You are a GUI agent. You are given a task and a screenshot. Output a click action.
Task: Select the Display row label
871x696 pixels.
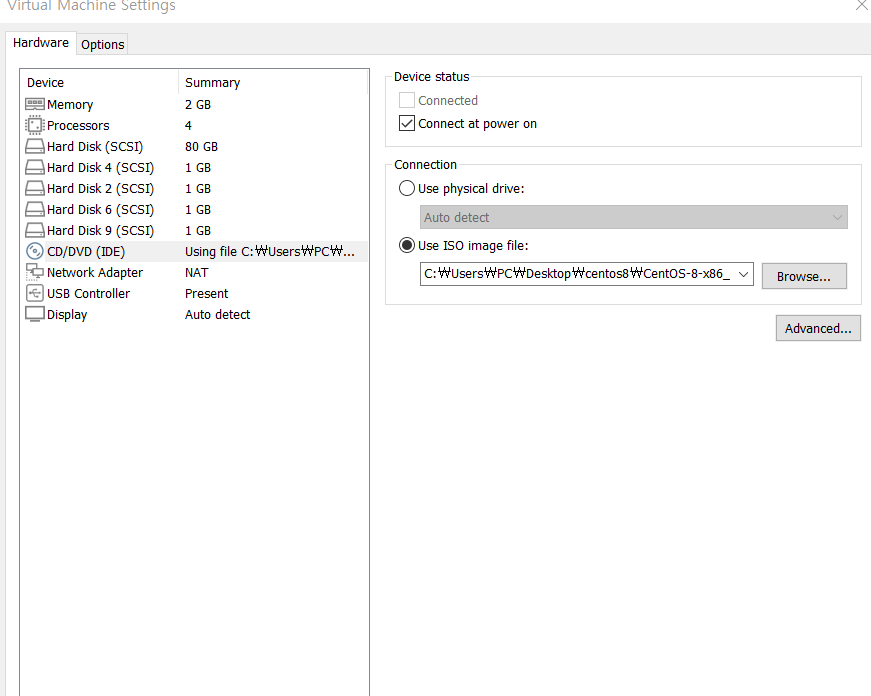click(67, 315)
